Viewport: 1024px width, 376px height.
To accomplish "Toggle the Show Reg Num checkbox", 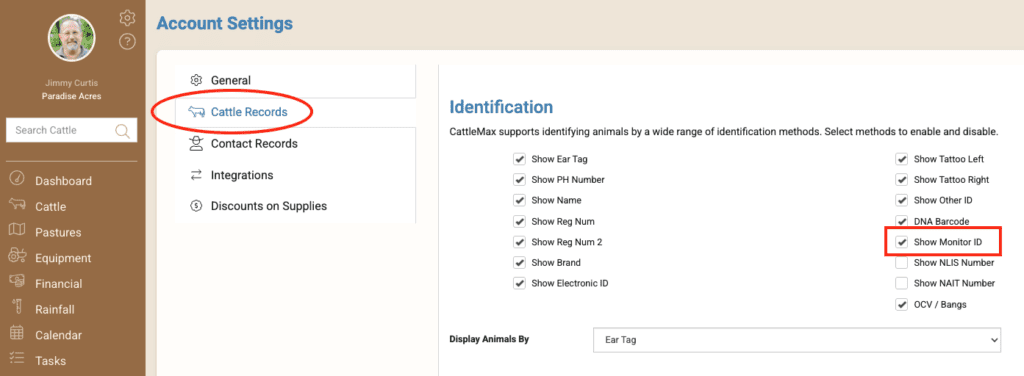I will click(519, 221).
